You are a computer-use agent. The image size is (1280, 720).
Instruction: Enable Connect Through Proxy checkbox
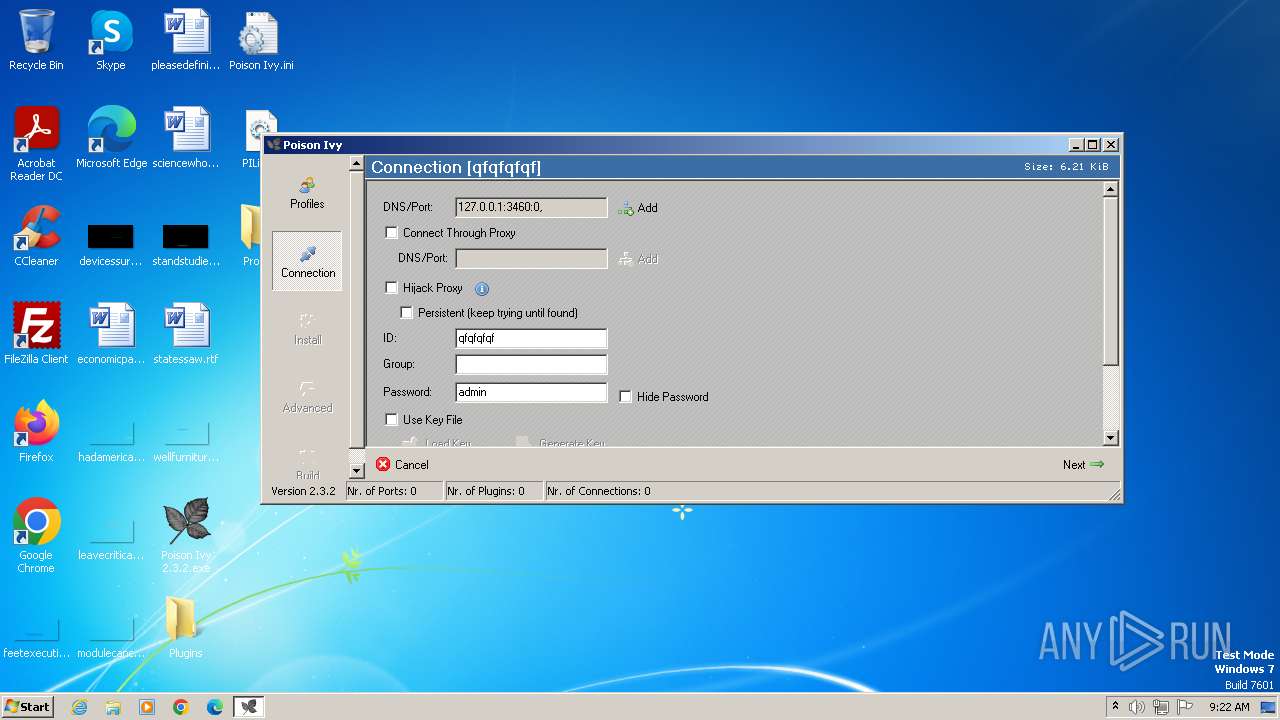391,233
